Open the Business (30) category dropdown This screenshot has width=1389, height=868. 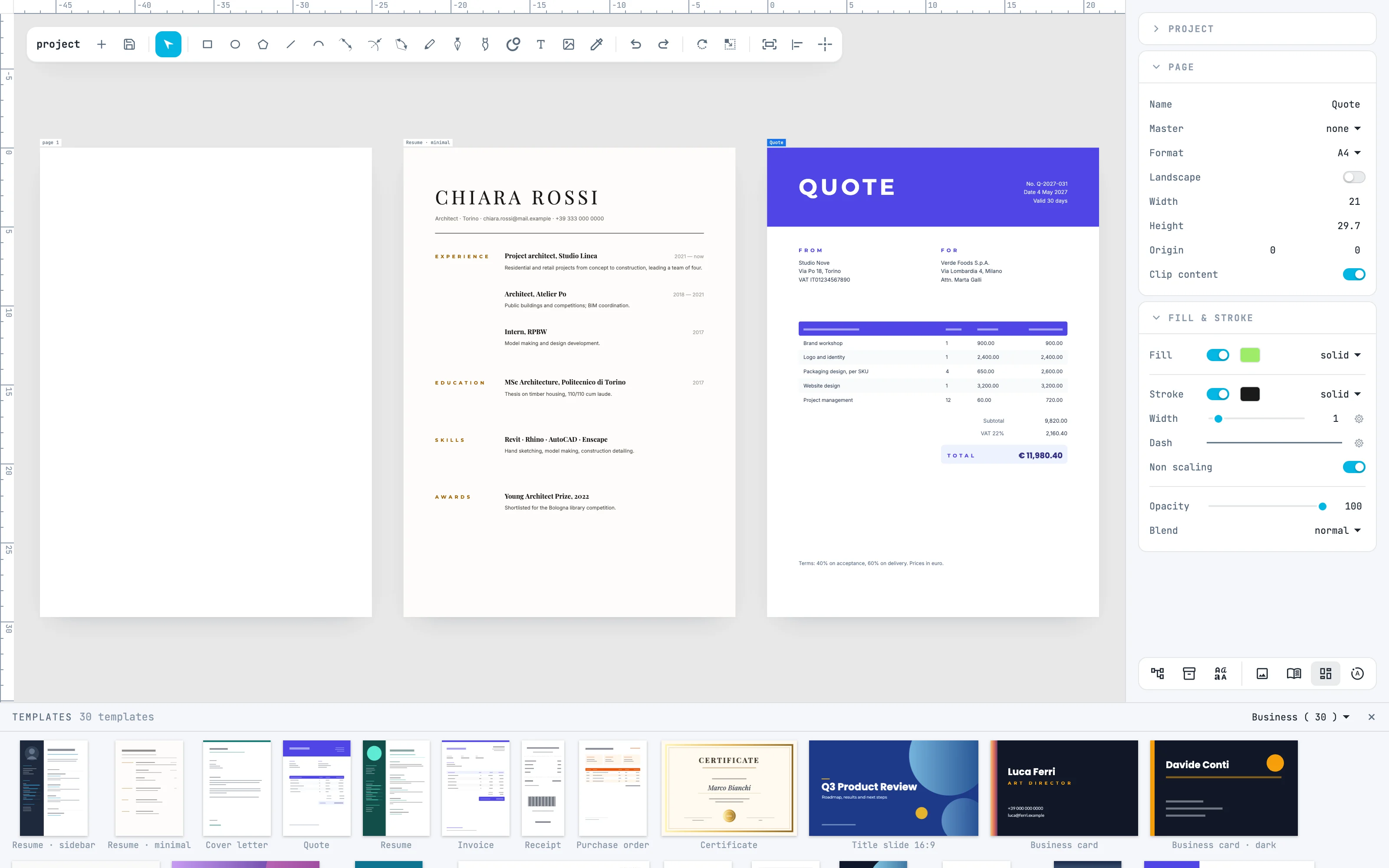coord(1300,717)
